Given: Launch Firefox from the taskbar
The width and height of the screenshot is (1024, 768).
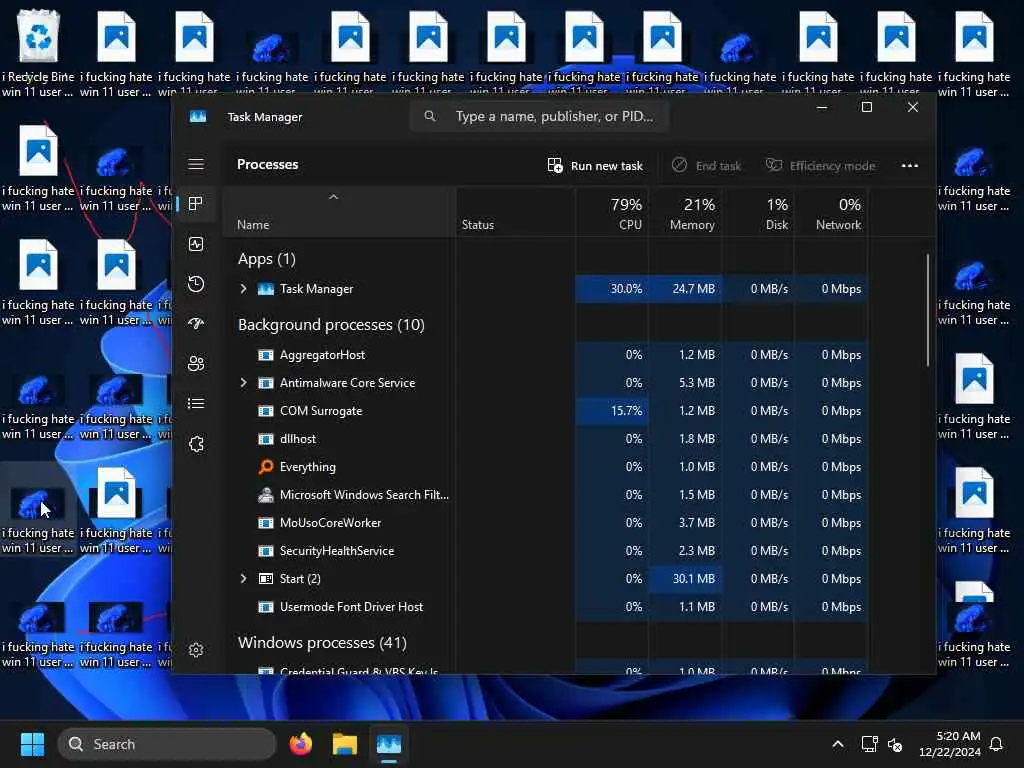Looking at the screenshot, I should pyautogui.click(x=301, y=744).
